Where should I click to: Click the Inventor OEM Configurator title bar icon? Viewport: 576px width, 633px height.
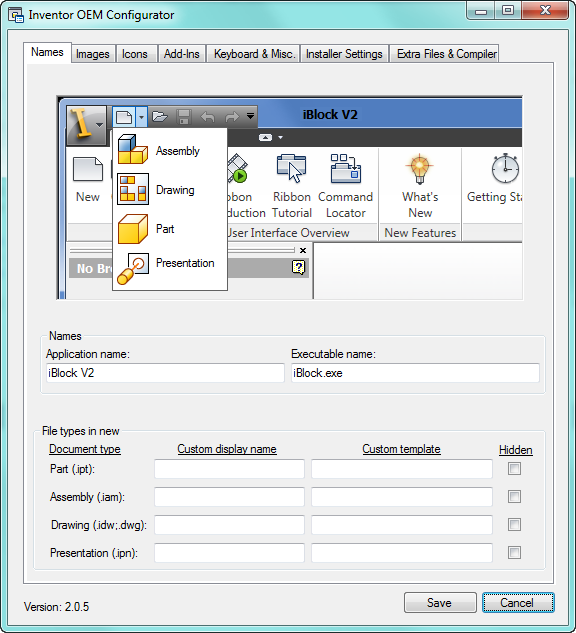click(16, 15)
